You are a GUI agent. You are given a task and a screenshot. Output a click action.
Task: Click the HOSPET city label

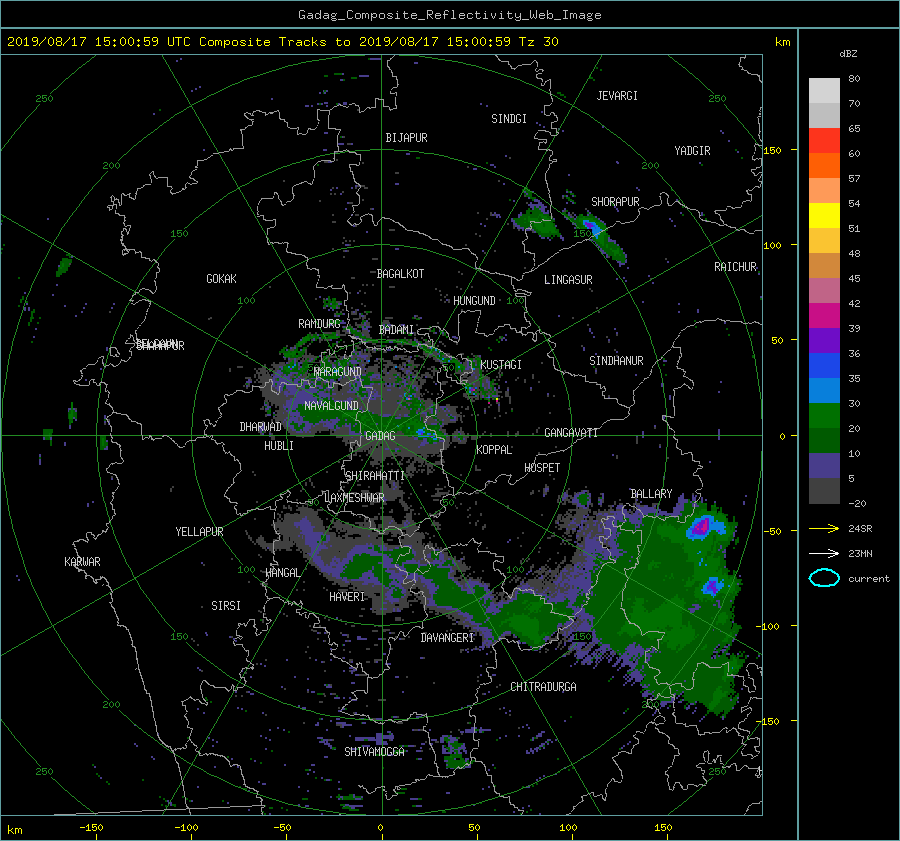click(542, 468)
